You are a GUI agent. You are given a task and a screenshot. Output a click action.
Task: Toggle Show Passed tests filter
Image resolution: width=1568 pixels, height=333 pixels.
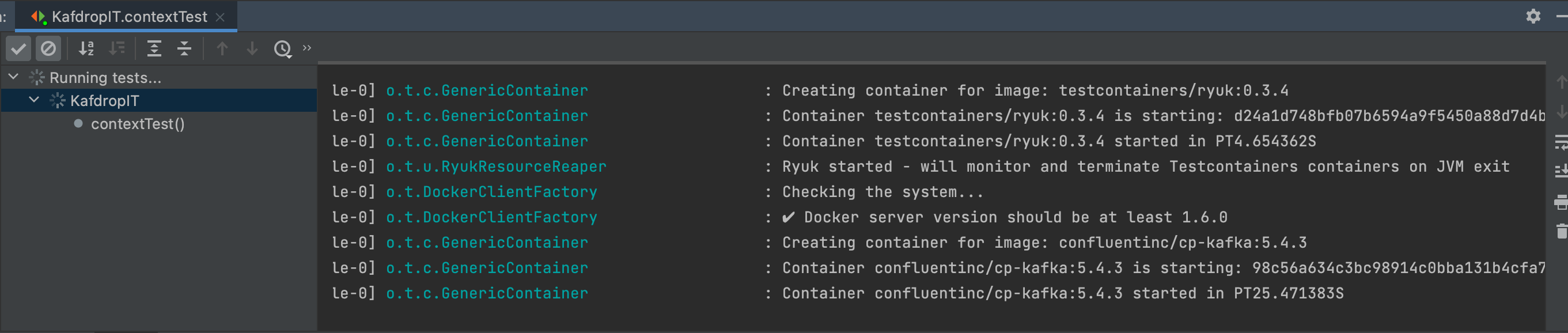(x=18, y=49)
